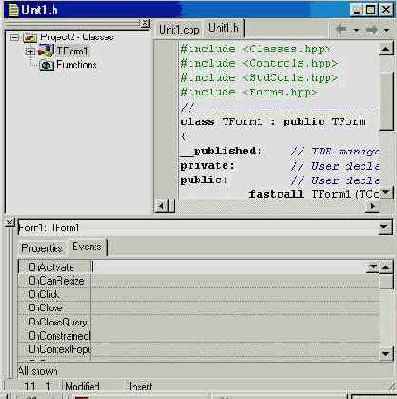Navigate forward with the right arrow icon

[371, 30]
